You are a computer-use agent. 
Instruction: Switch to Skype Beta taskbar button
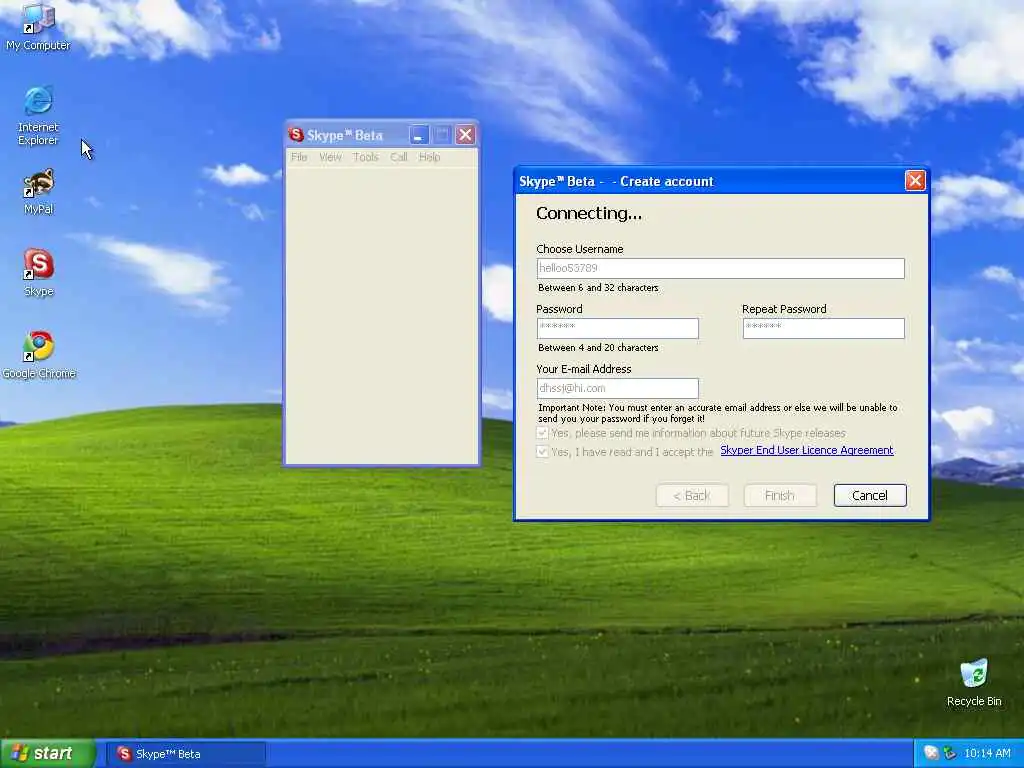tap(187, 754)
